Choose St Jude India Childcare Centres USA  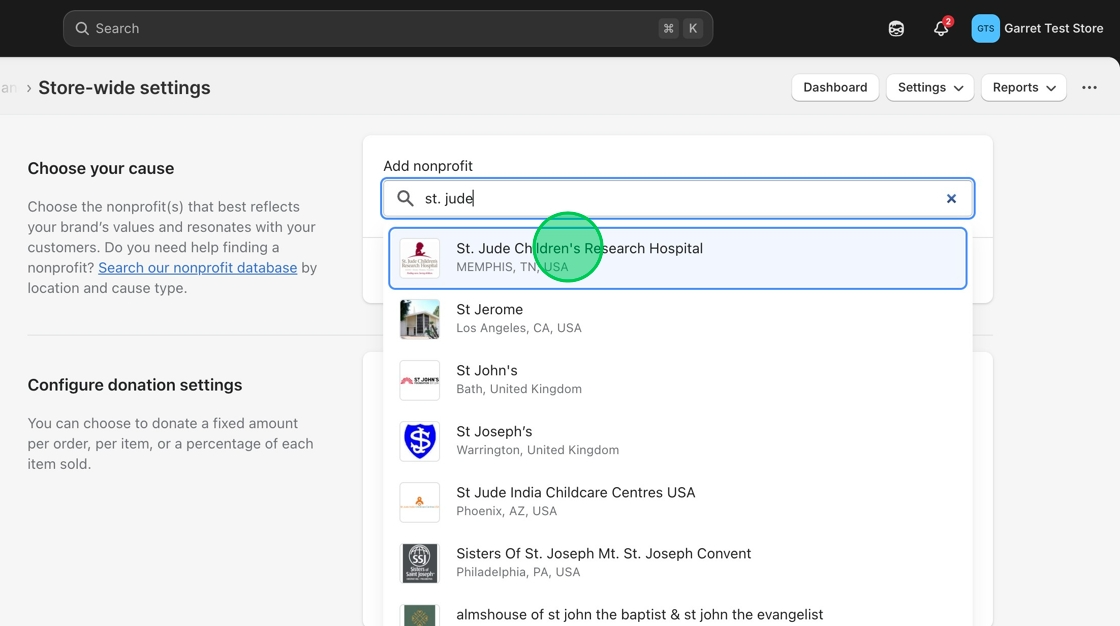point(678,502)
